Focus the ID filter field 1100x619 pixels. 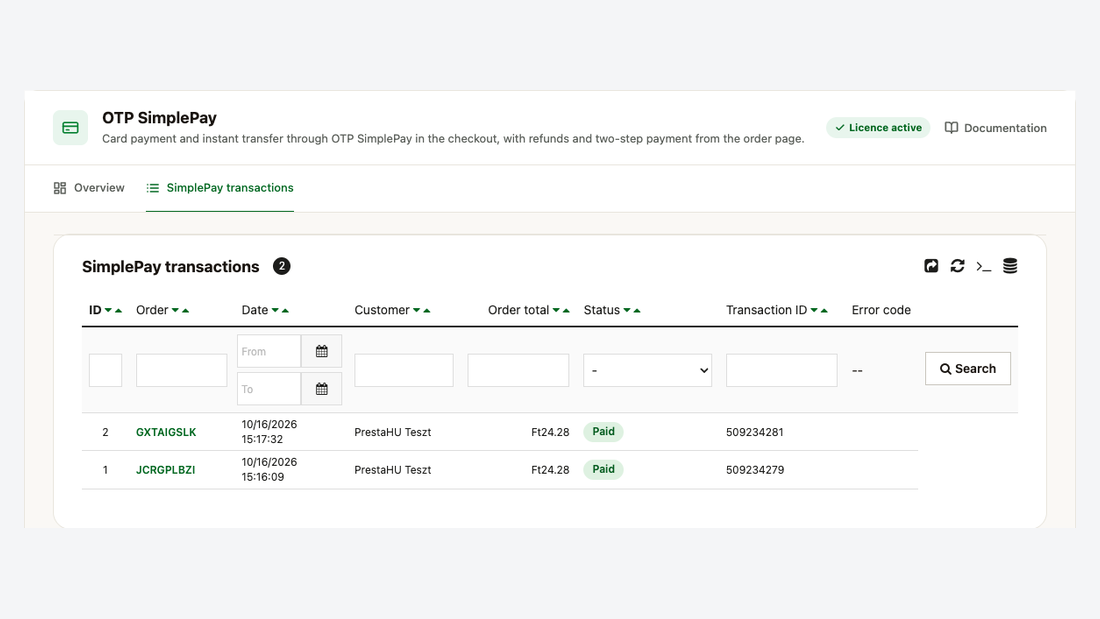(105, 370)
